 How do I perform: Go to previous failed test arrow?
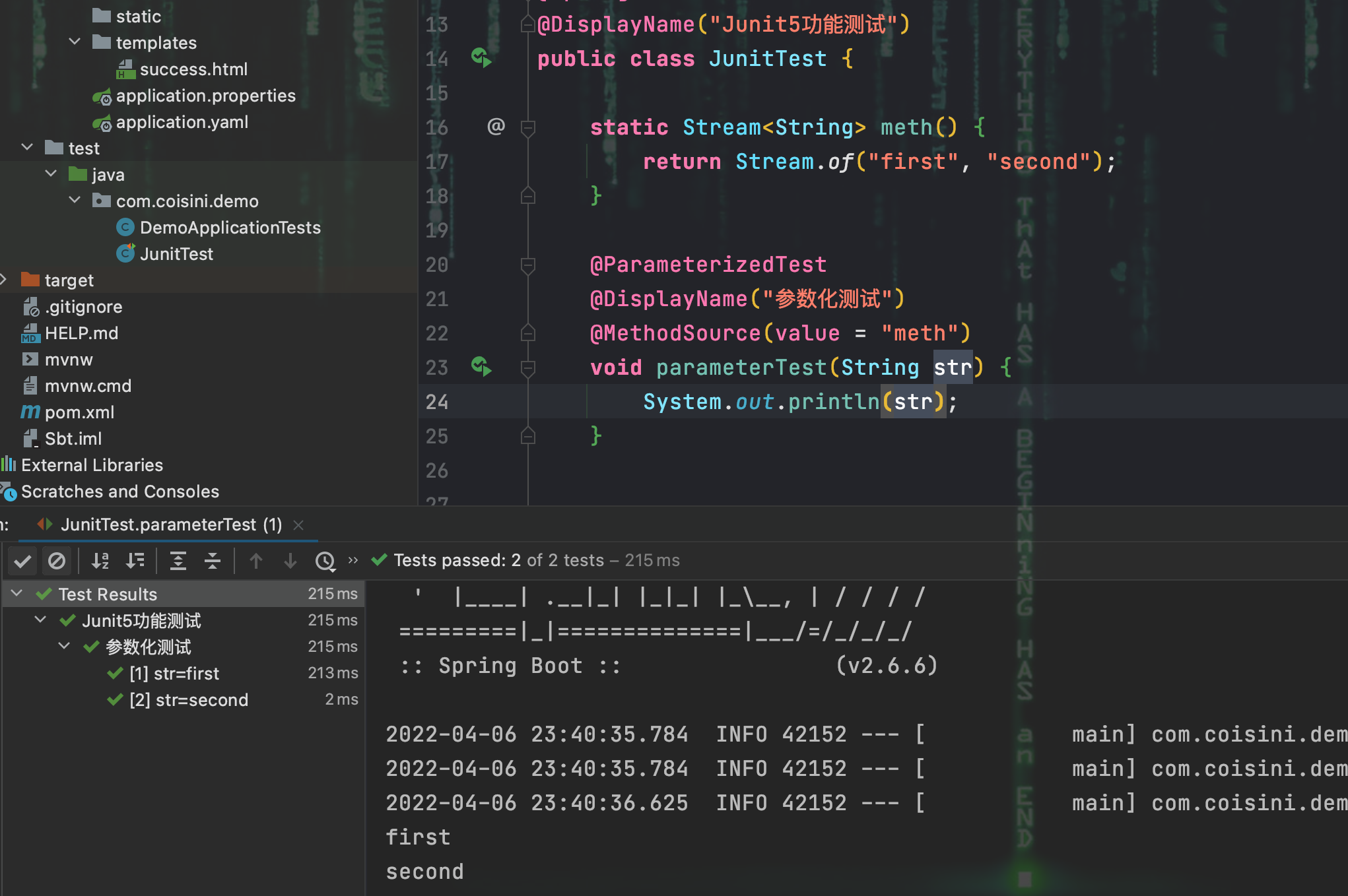[256, 561]
